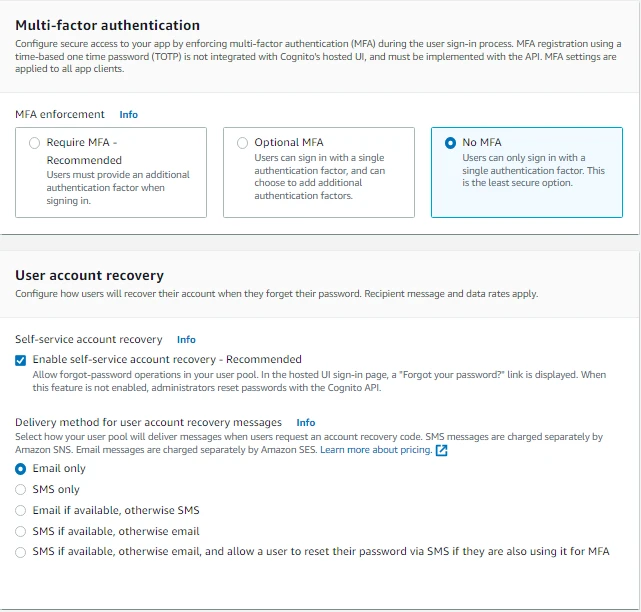
Task: Pick the SMS if available, otherwise email radio
Action: (21, 531)
